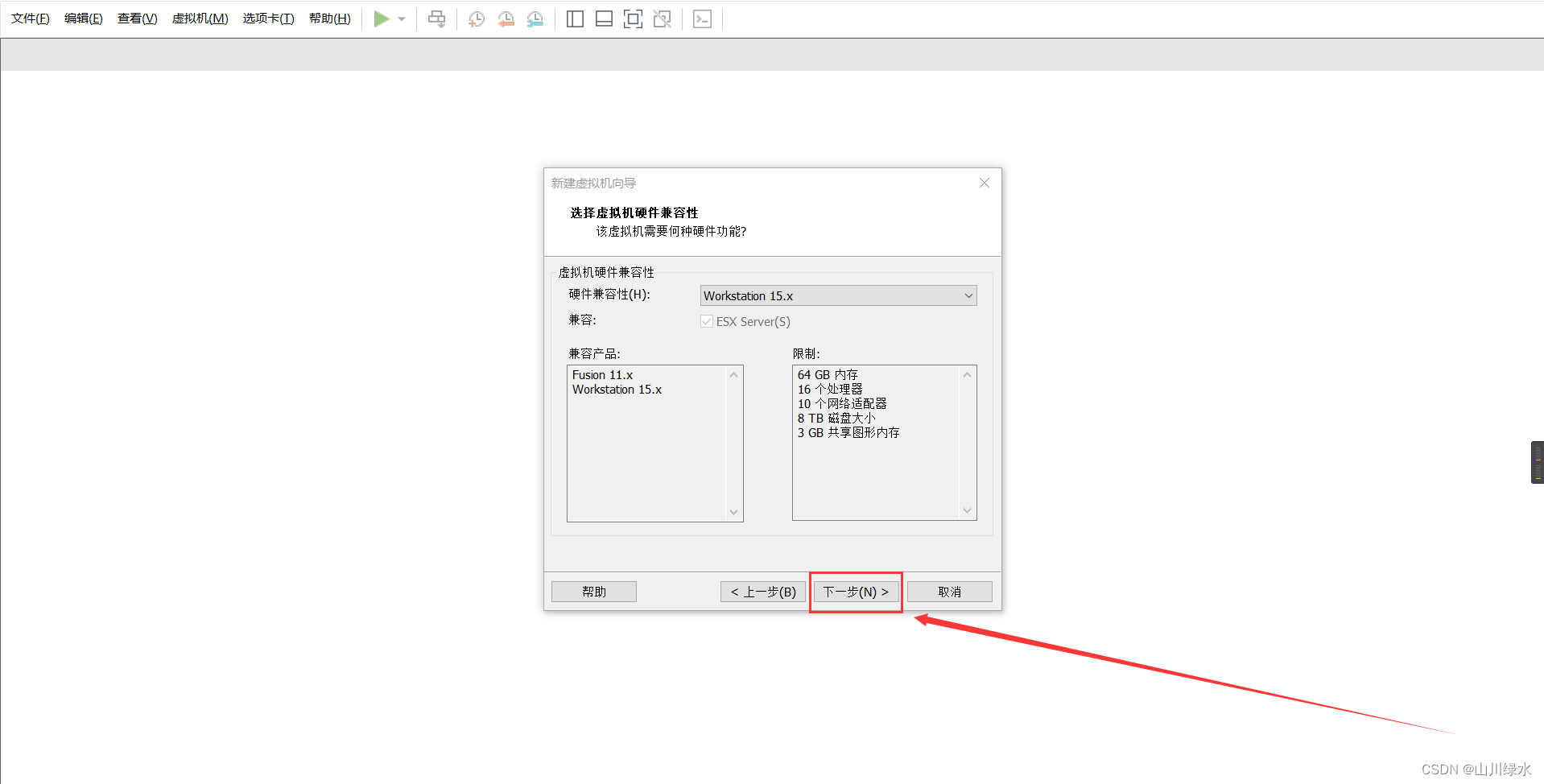
Task: Click down arrow of 限制 list scrollbar
Action: [967, 510]
